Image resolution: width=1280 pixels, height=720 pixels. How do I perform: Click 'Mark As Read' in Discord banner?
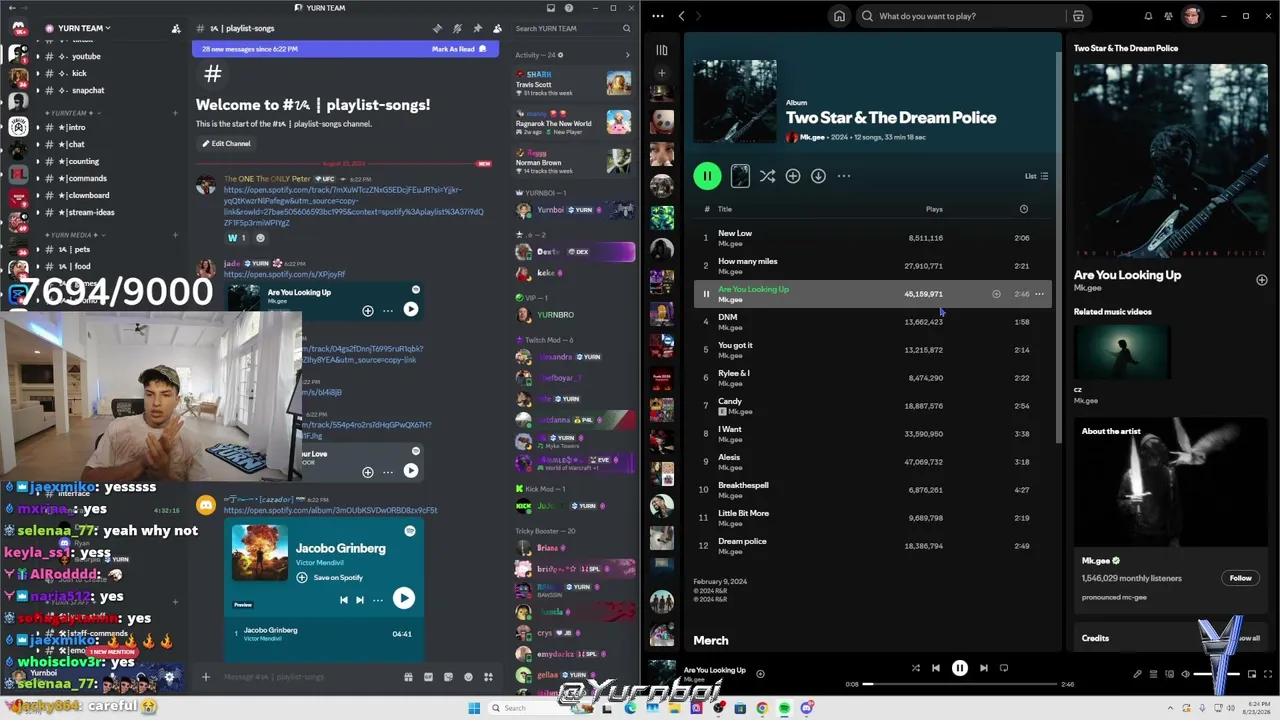coord(458,49)
